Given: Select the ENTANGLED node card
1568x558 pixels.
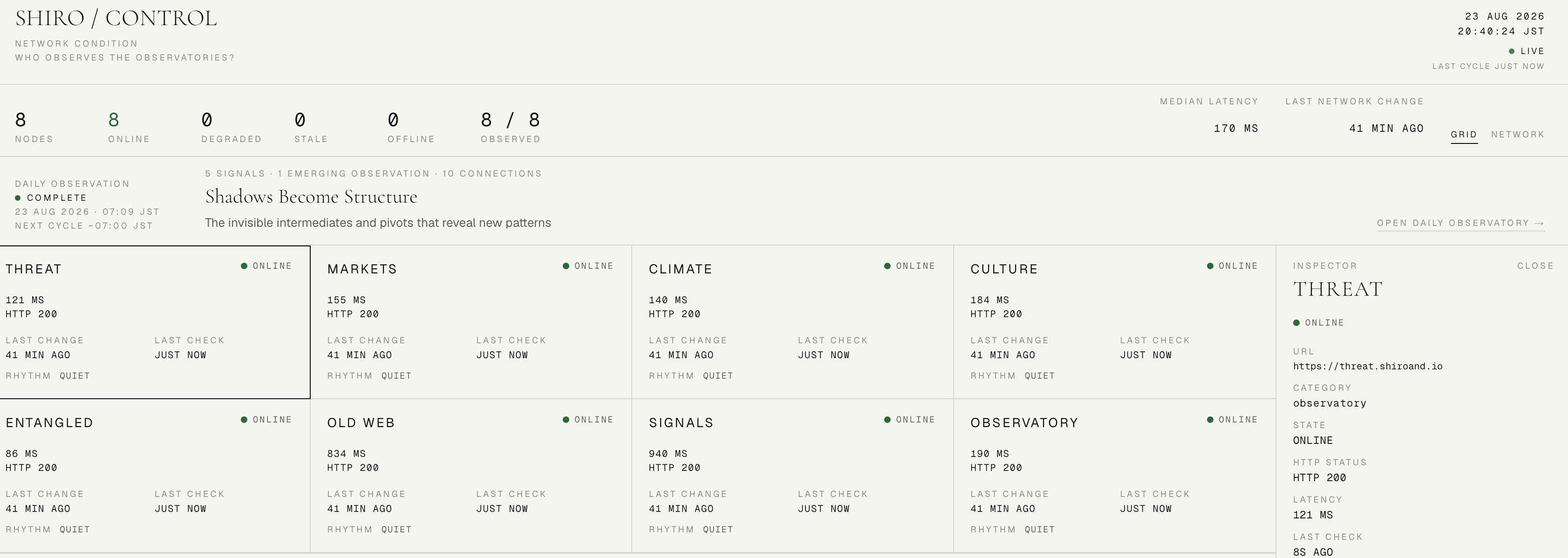Looking at the screenshot, I should (155, 476).
